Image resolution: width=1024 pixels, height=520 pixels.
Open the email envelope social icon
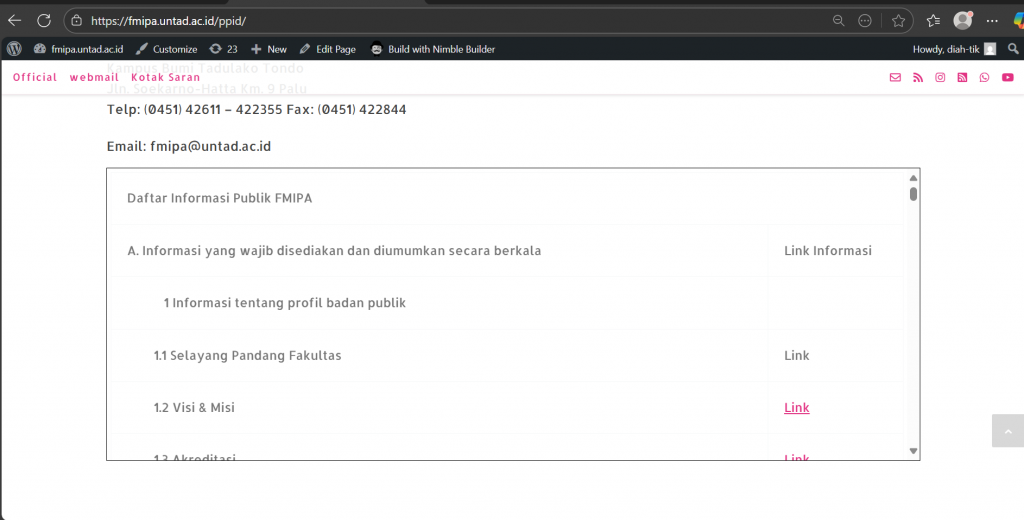(x=895, y=78)
